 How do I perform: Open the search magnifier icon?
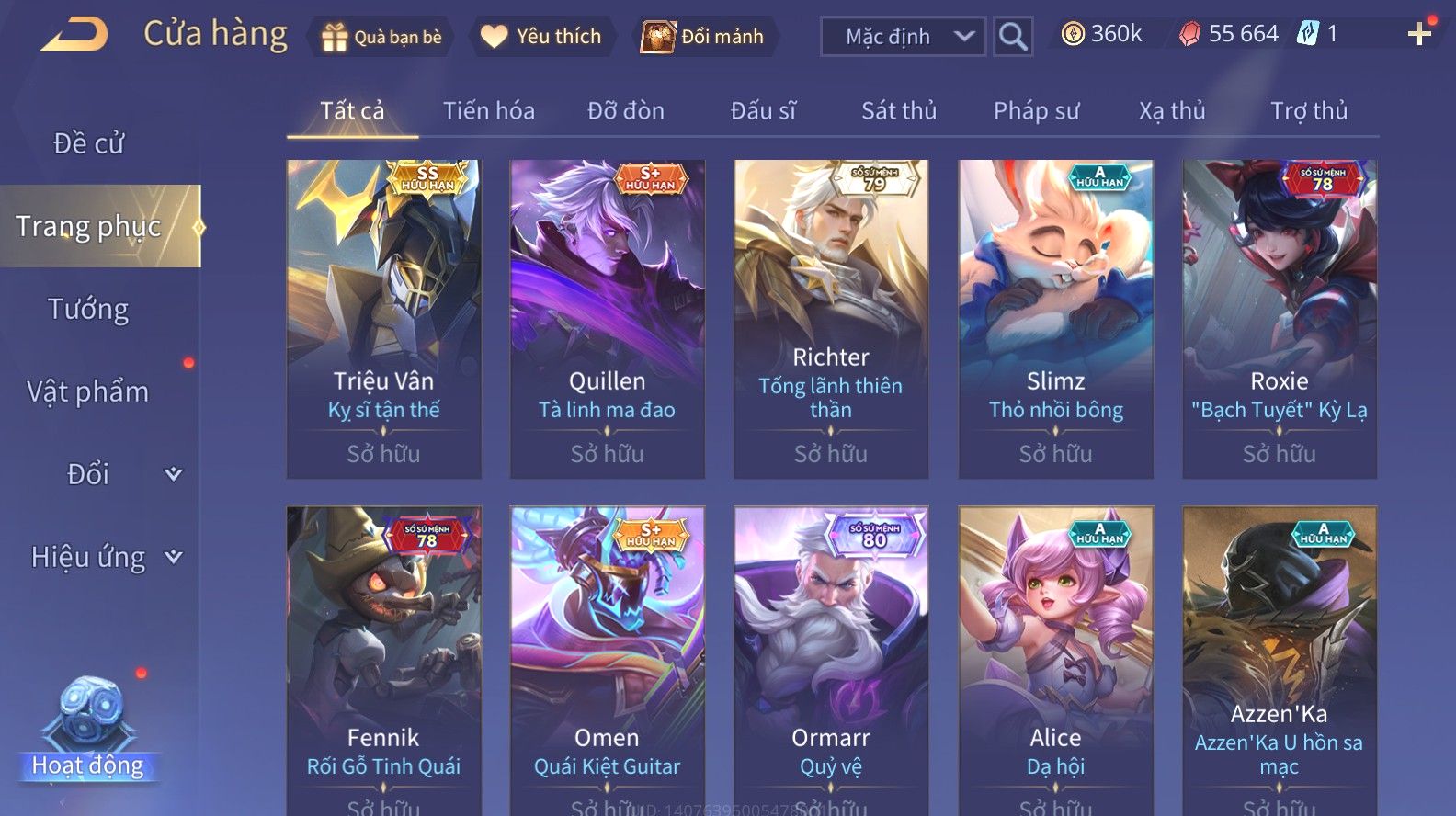click(1013, 37)
